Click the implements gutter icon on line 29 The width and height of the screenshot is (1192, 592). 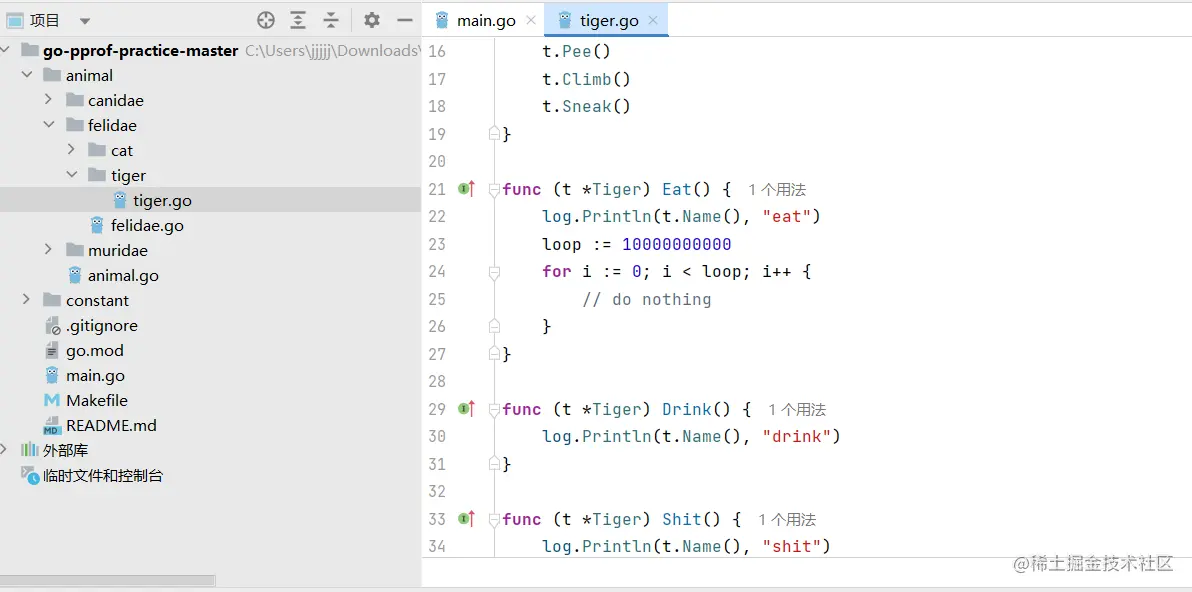click(x=466, y=409)
